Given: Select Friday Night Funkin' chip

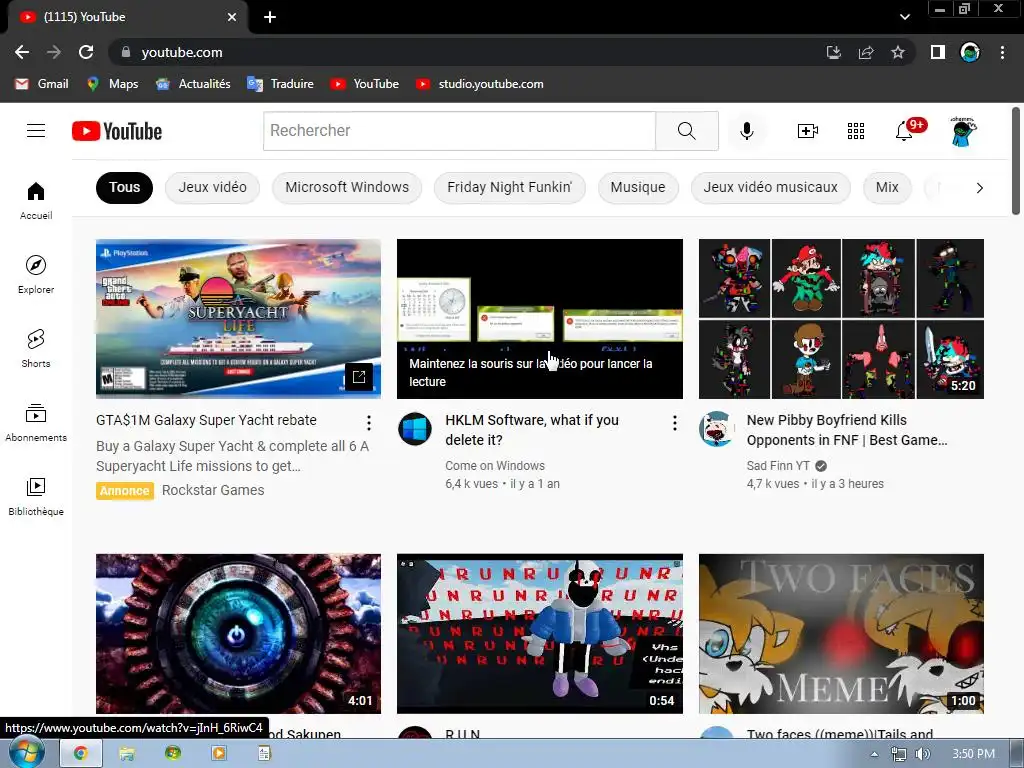Looking at the screenshot, I should pyautogui.click(x=509, y=187).
